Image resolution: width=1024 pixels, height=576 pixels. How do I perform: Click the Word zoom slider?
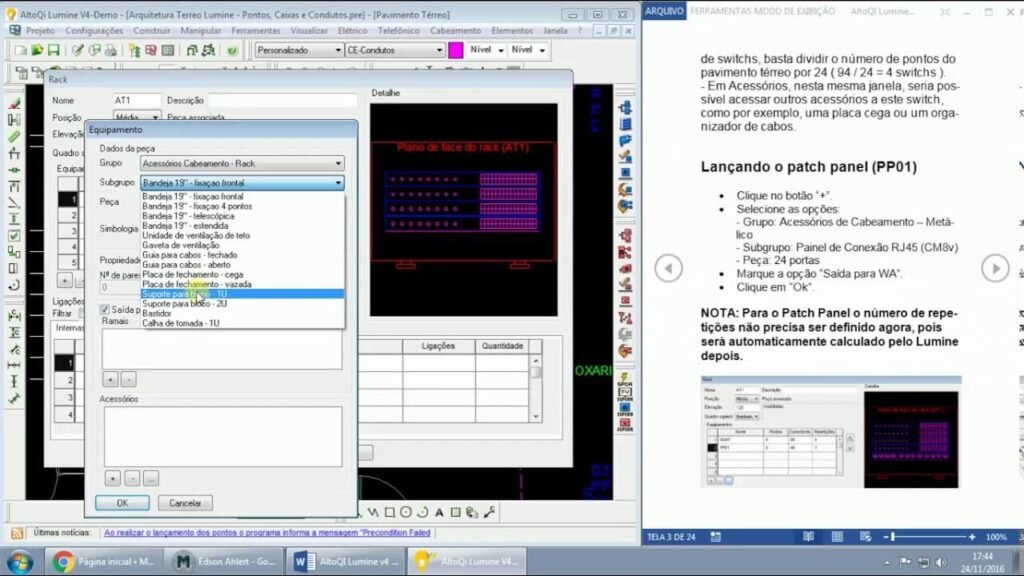click(893, 537)
